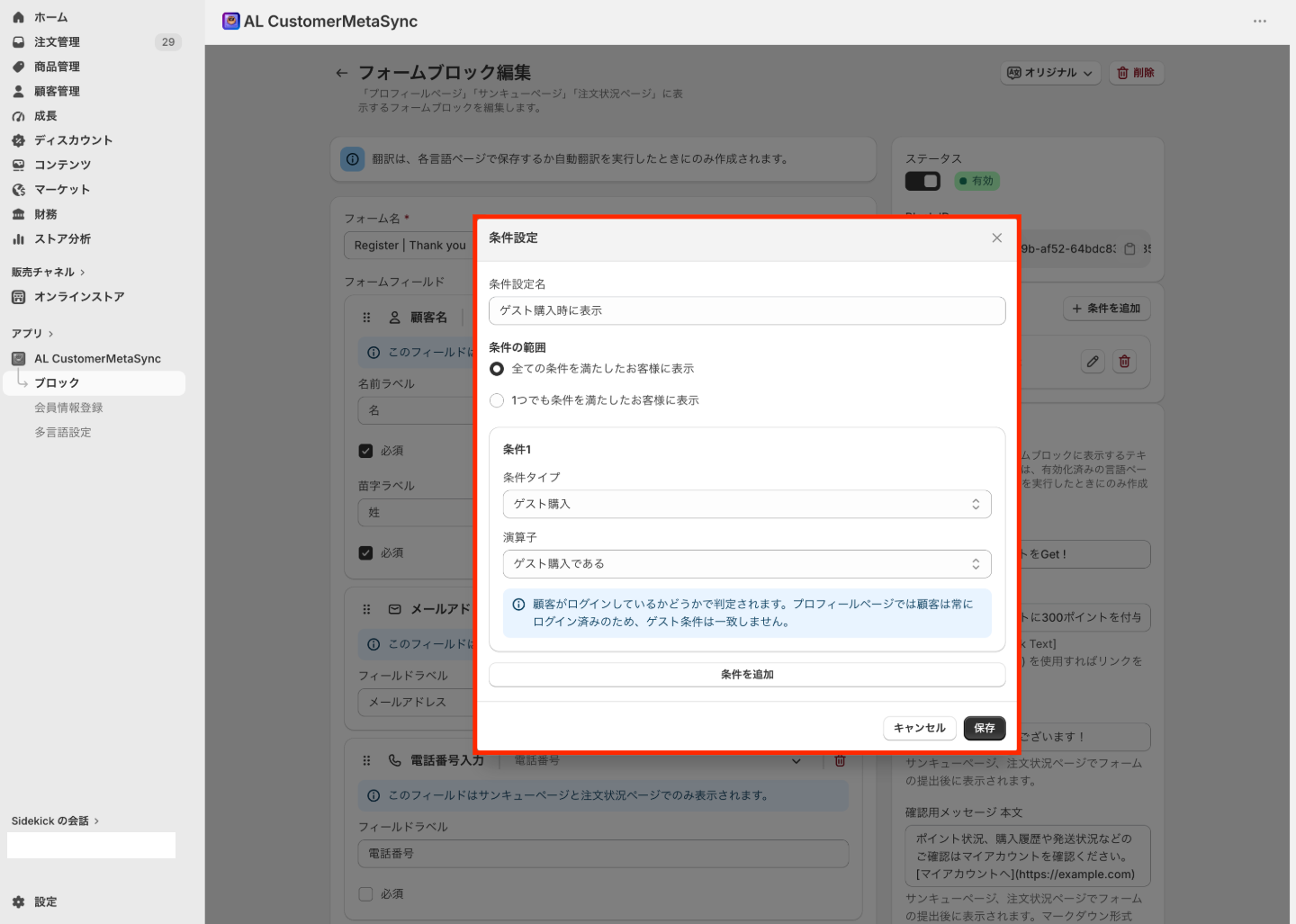Toggle the ステータス switch
This screenshot has height=924, width=1296.
click(x=922, y=181)
